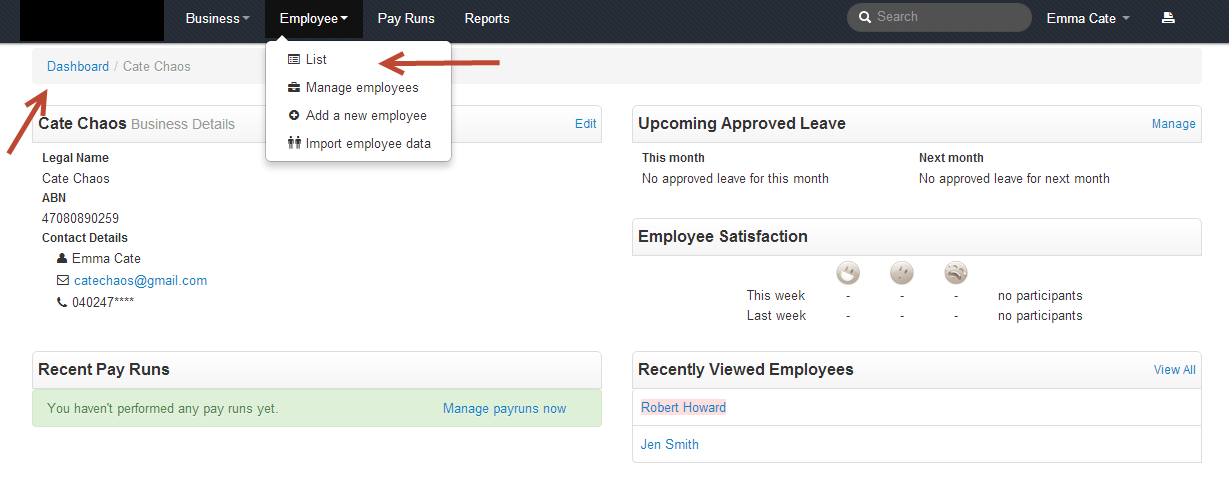View All recently viewed employees
This screenshot has height=504, width=1229.
tap(1174, 369)
